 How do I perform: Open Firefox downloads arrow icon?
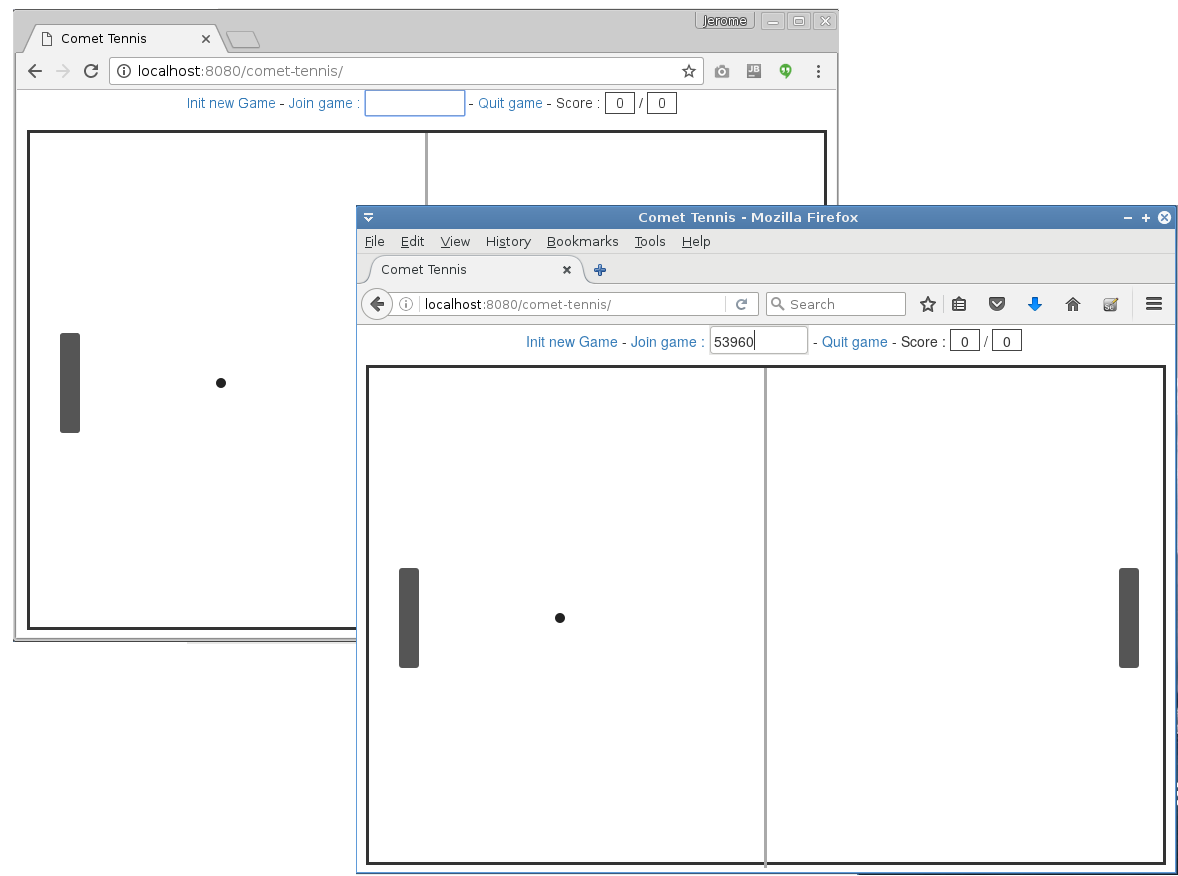[1035, 304]
